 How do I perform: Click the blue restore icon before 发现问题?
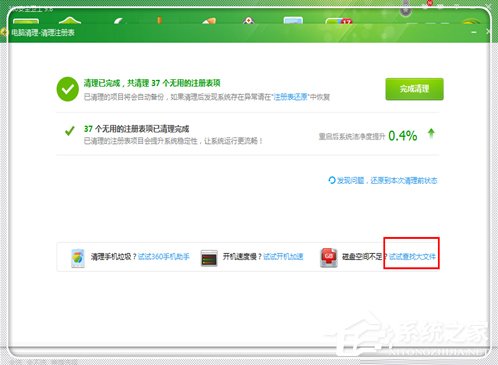coord(332,180)
